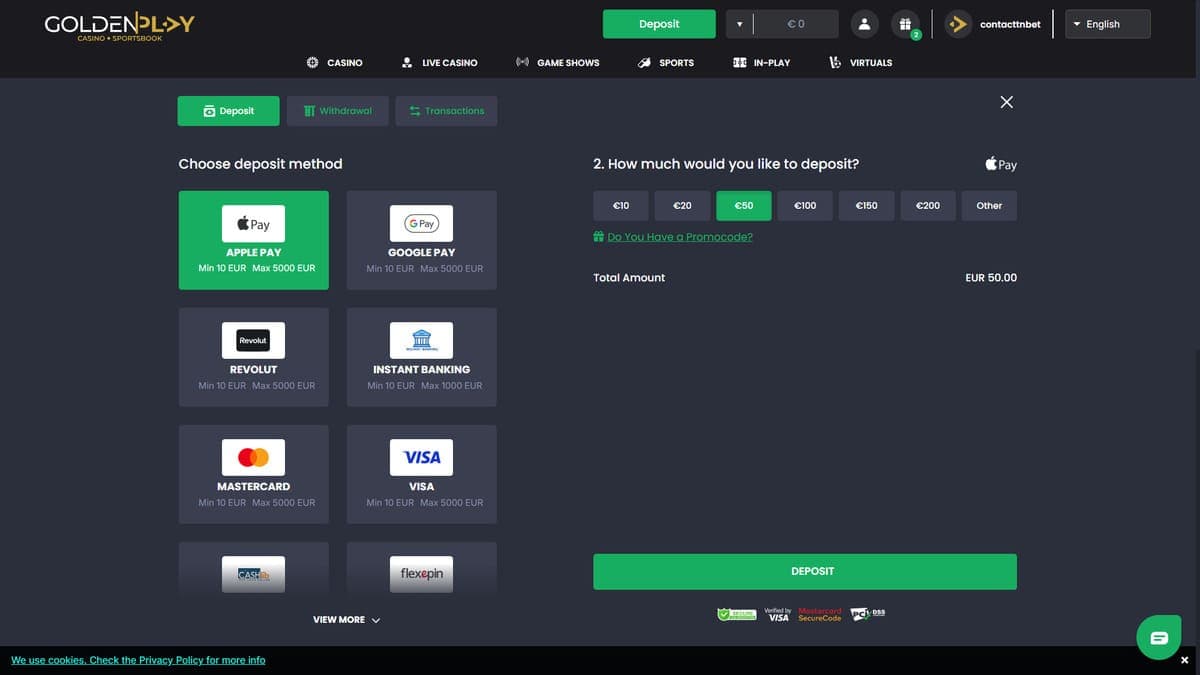Viewport: 1200px width, 675px height.
Task: Open the gift bonuses icon
Action: click(x=904, y=24)
